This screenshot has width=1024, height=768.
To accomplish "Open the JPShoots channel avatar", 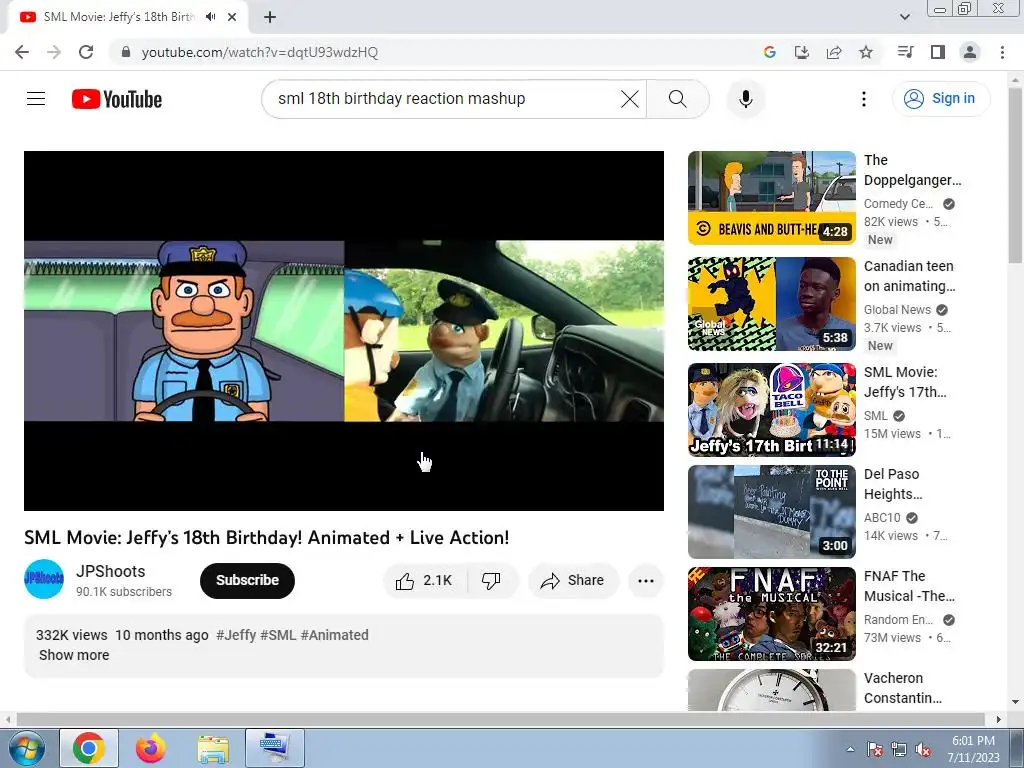I will tap(44, 579).
